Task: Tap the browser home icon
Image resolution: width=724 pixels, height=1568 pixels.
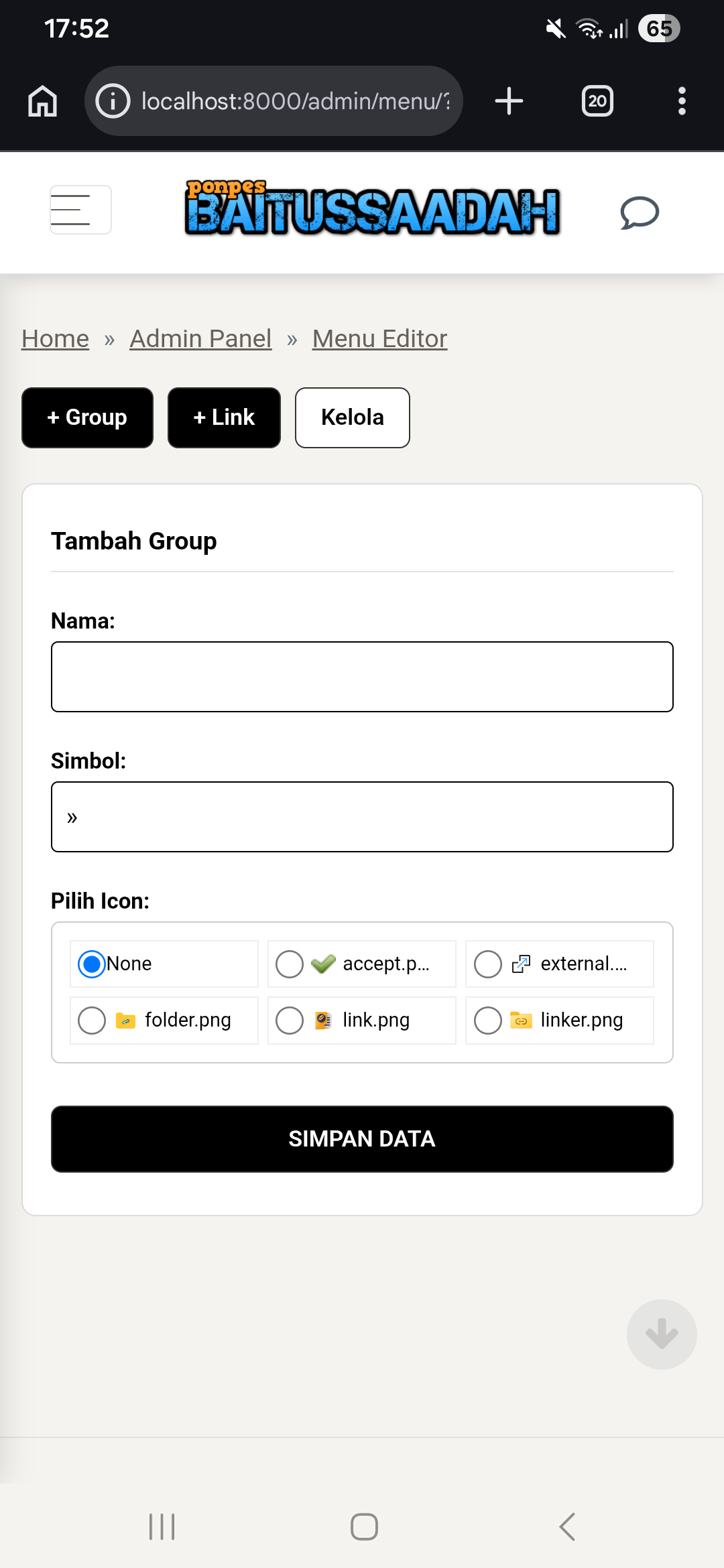Action: click(43, 101)
